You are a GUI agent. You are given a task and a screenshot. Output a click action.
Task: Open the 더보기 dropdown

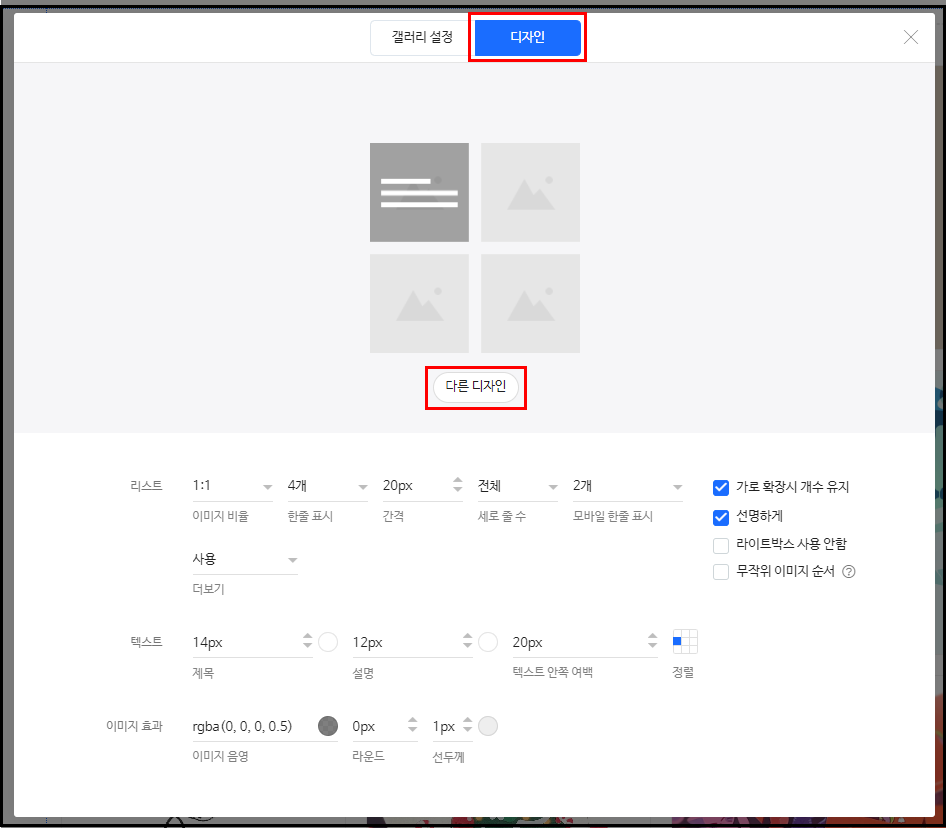(x=245, y=558)
